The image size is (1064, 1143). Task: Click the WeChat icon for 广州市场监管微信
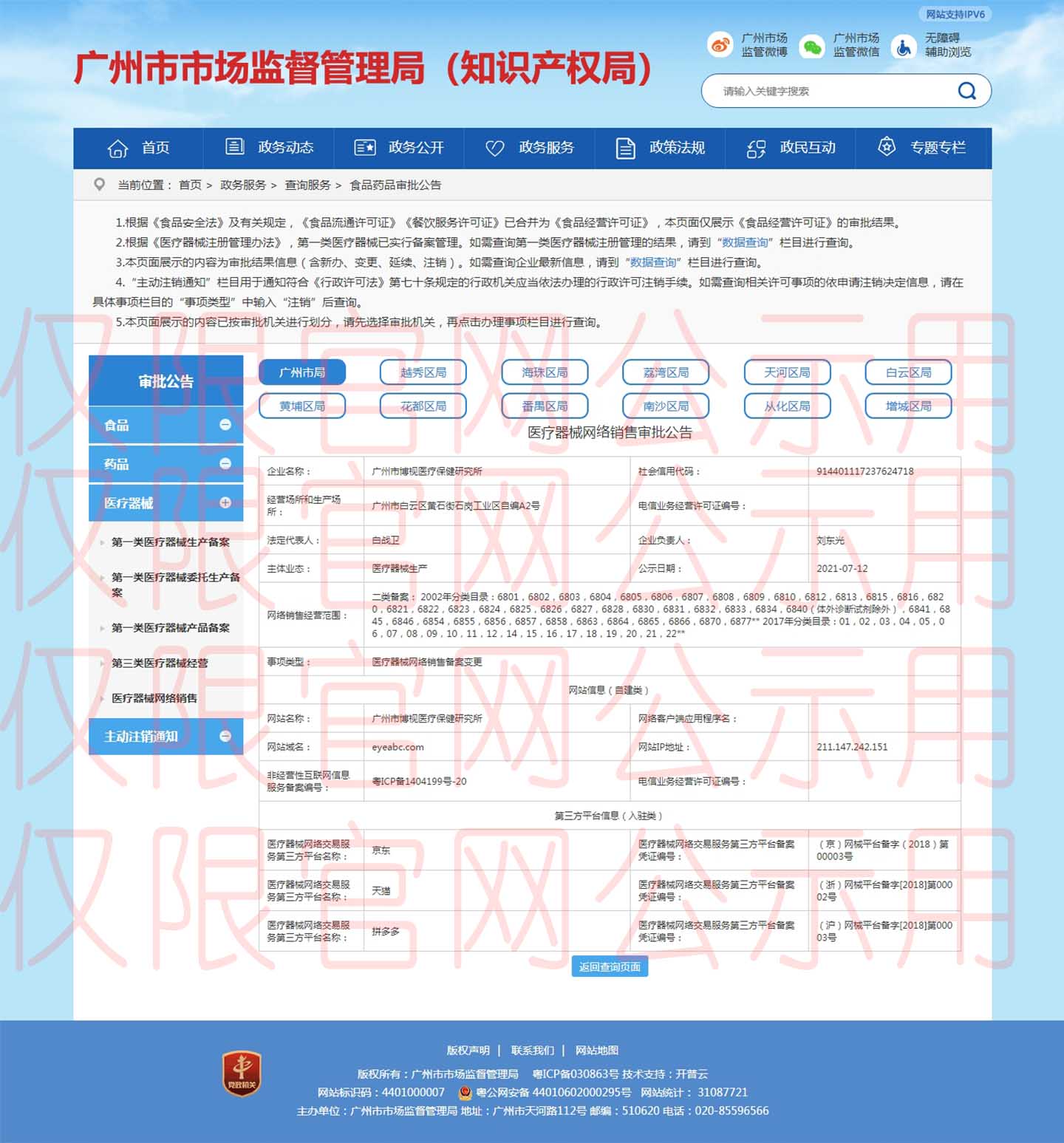coord(812,46)
